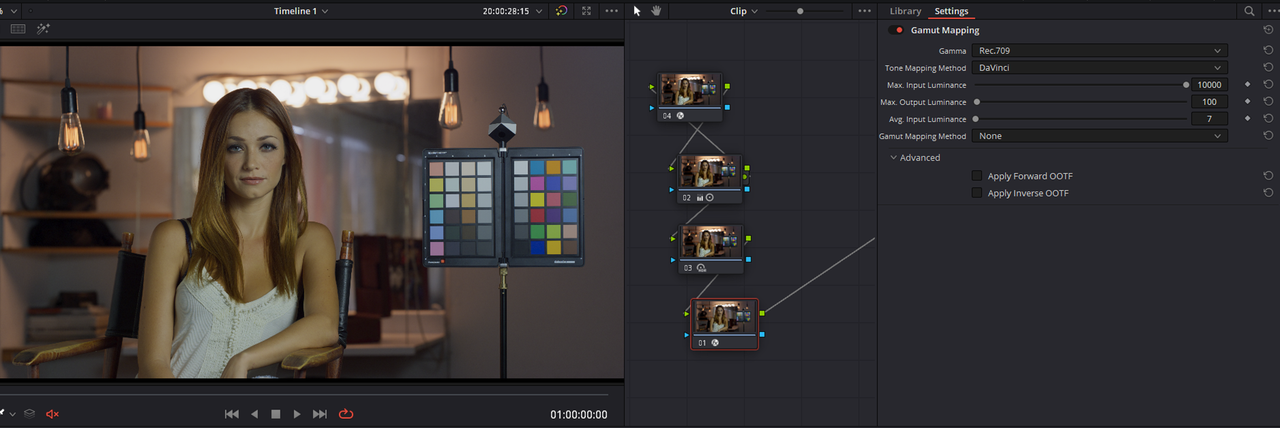Toggle the red loop playback button
This screenshot has height=428, width=1280.
[347, 413]
